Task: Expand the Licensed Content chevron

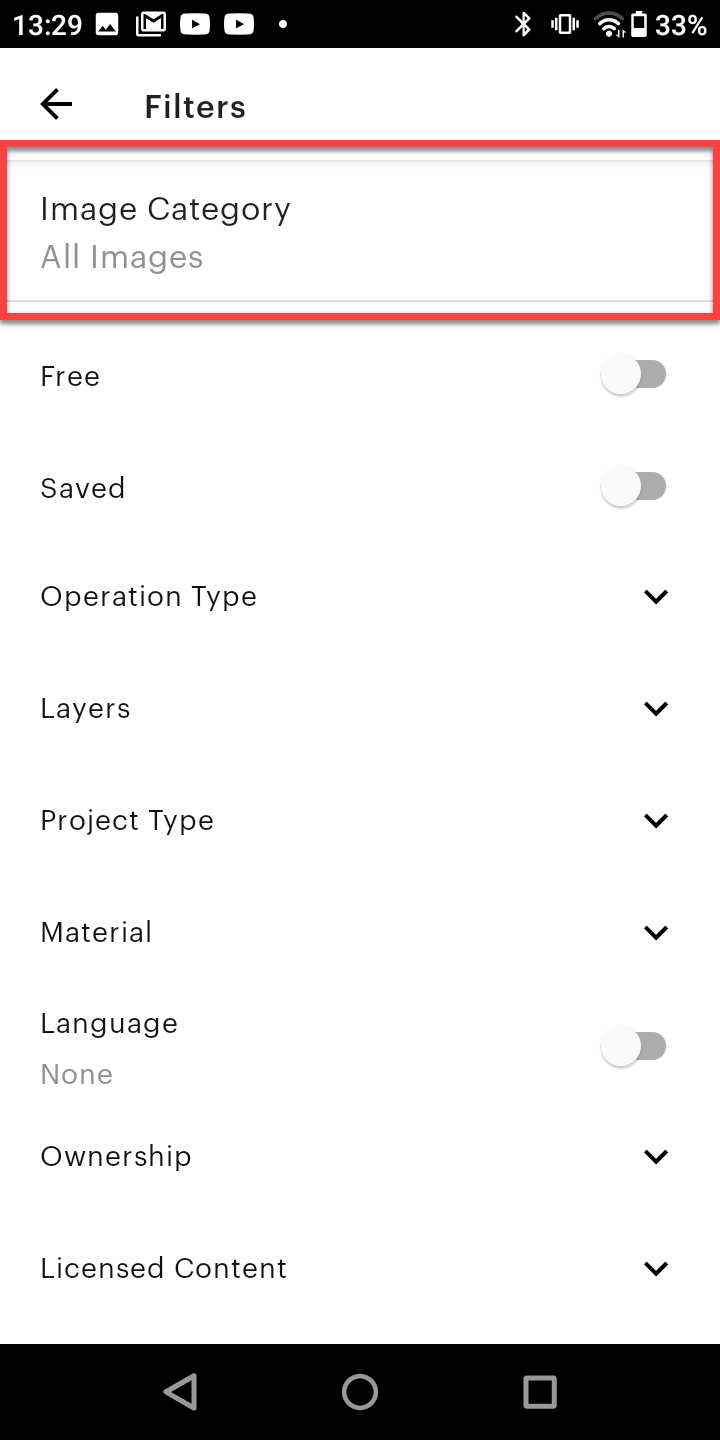Action: 656,1269
